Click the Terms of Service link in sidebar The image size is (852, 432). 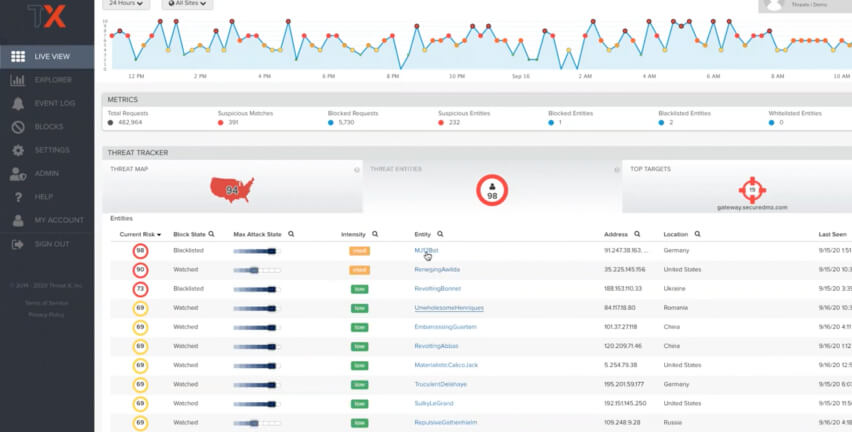[47, 303]
